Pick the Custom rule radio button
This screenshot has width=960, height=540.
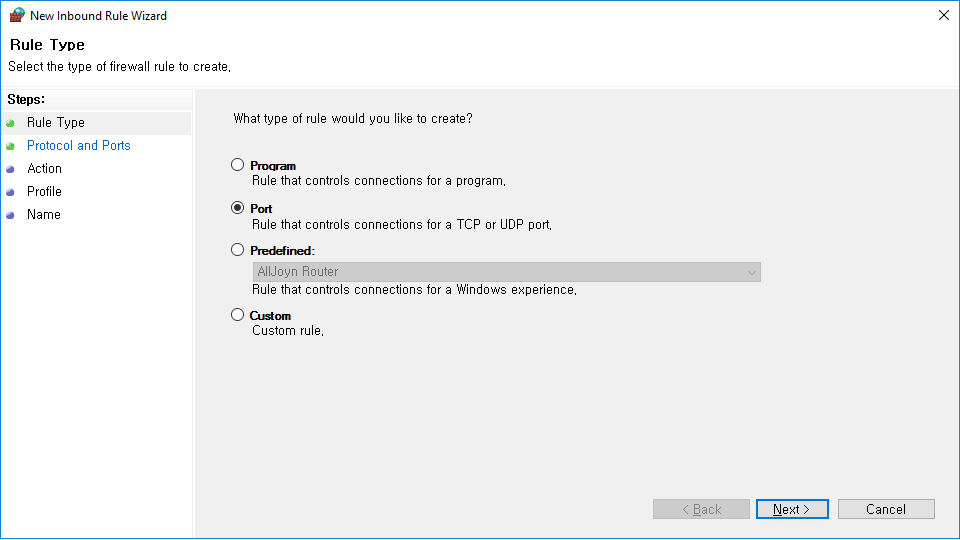237,315
